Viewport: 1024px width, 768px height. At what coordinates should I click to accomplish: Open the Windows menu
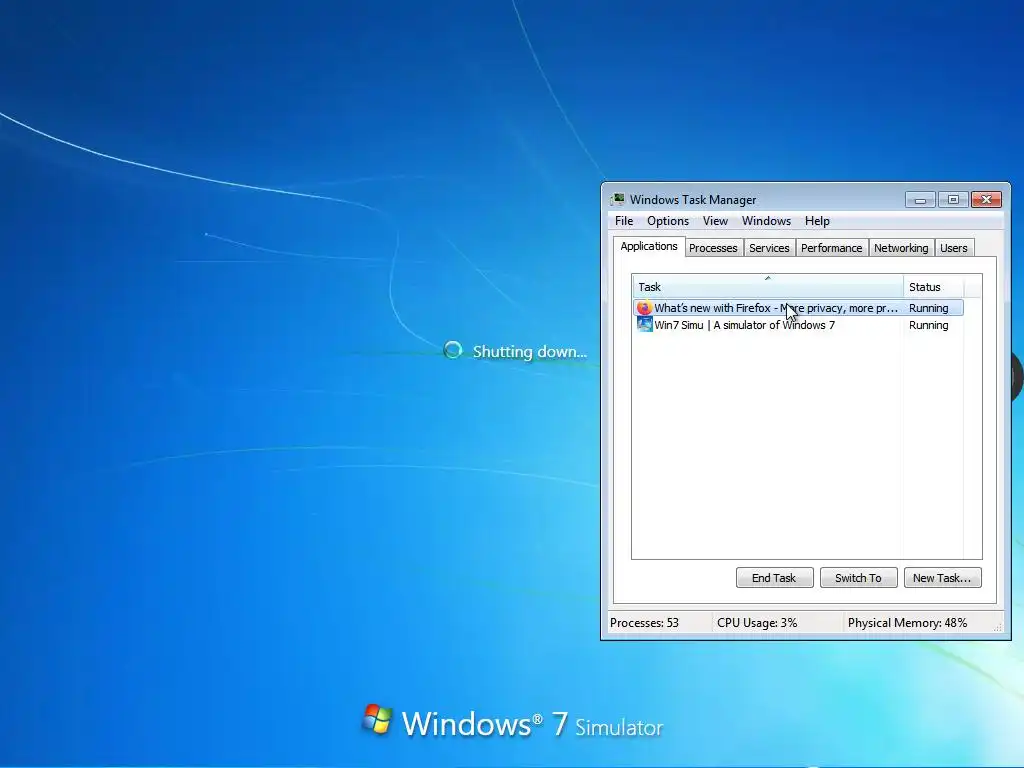coord(766,221)
